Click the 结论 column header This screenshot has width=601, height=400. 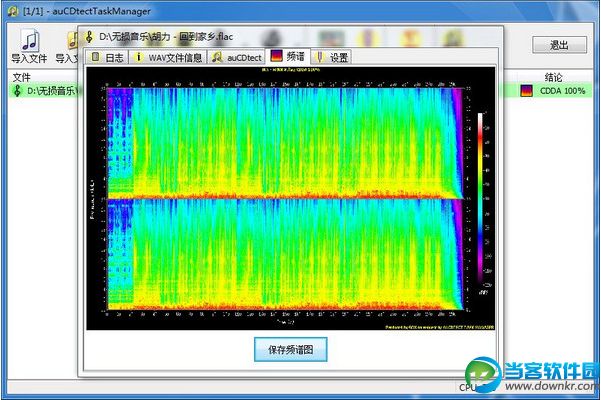pyautogui.click(x=553, y=77)
